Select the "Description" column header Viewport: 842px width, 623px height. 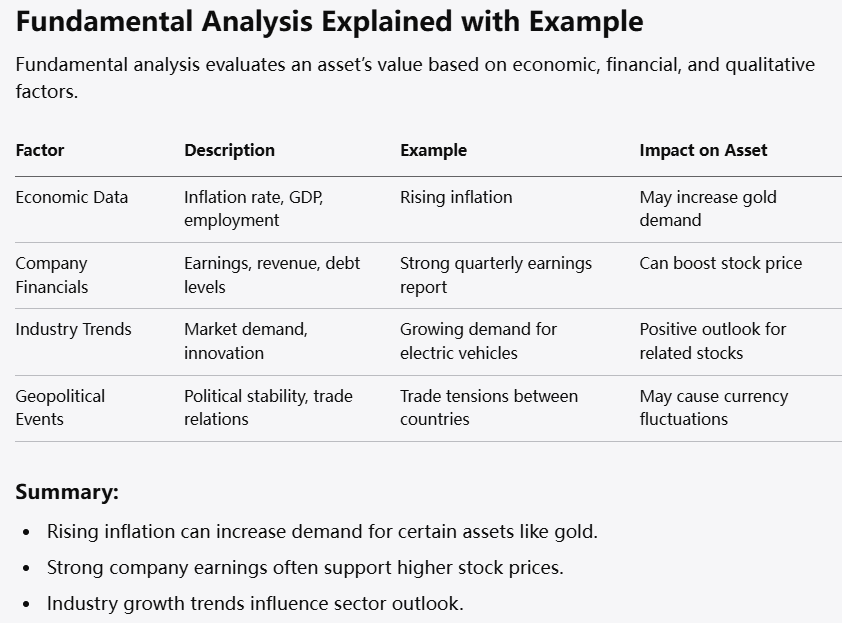click(x=229, y=150)
